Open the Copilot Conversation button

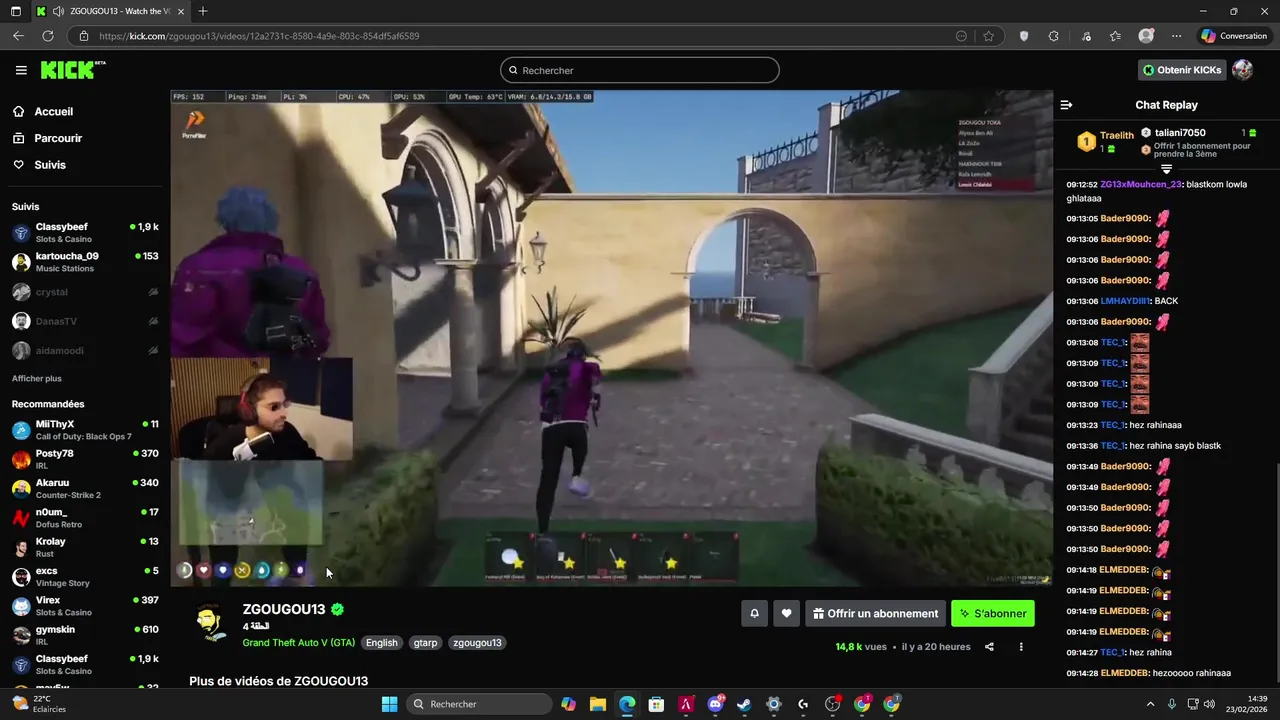(1234, 36)
